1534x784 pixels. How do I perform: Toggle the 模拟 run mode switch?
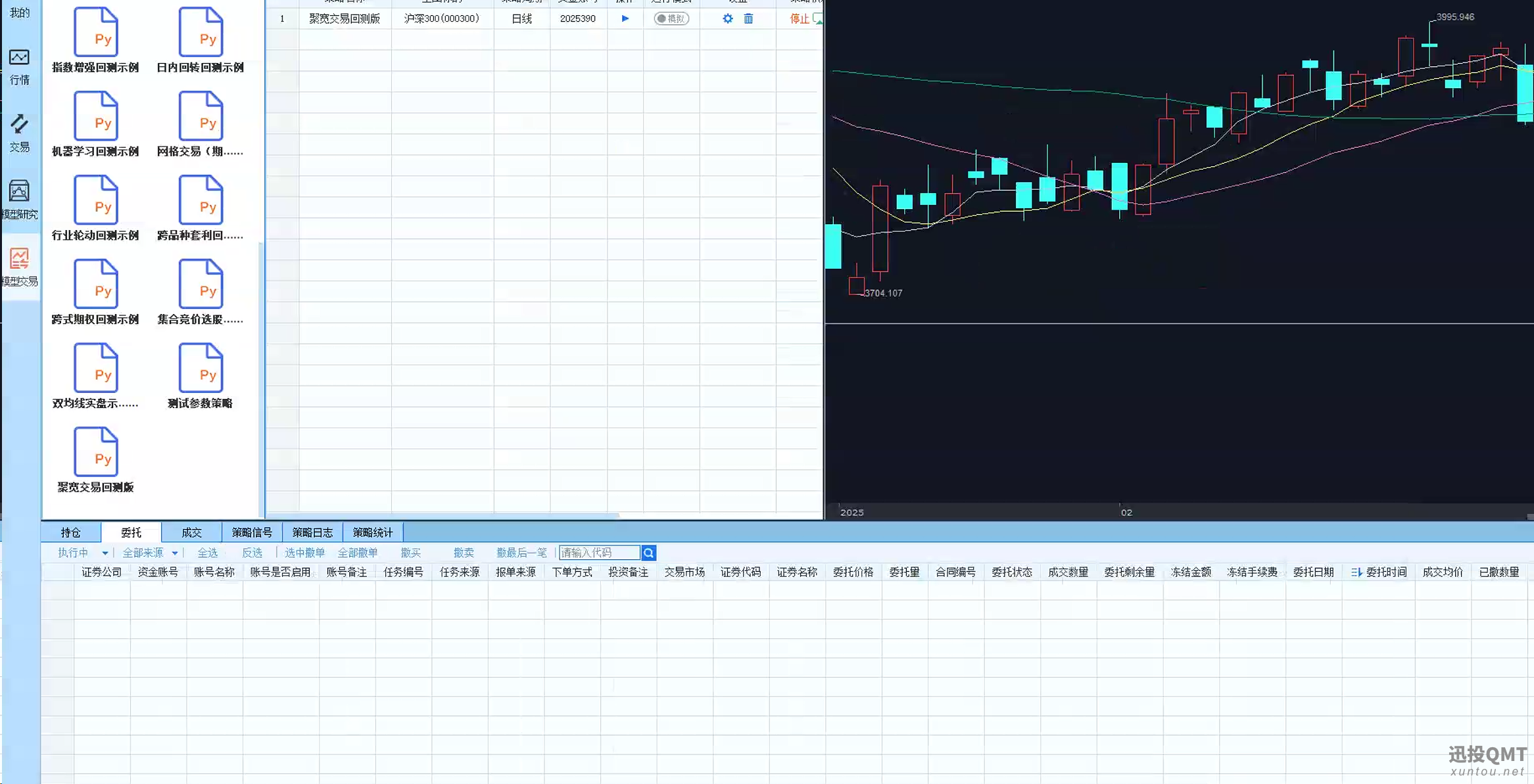pos(671,18)
